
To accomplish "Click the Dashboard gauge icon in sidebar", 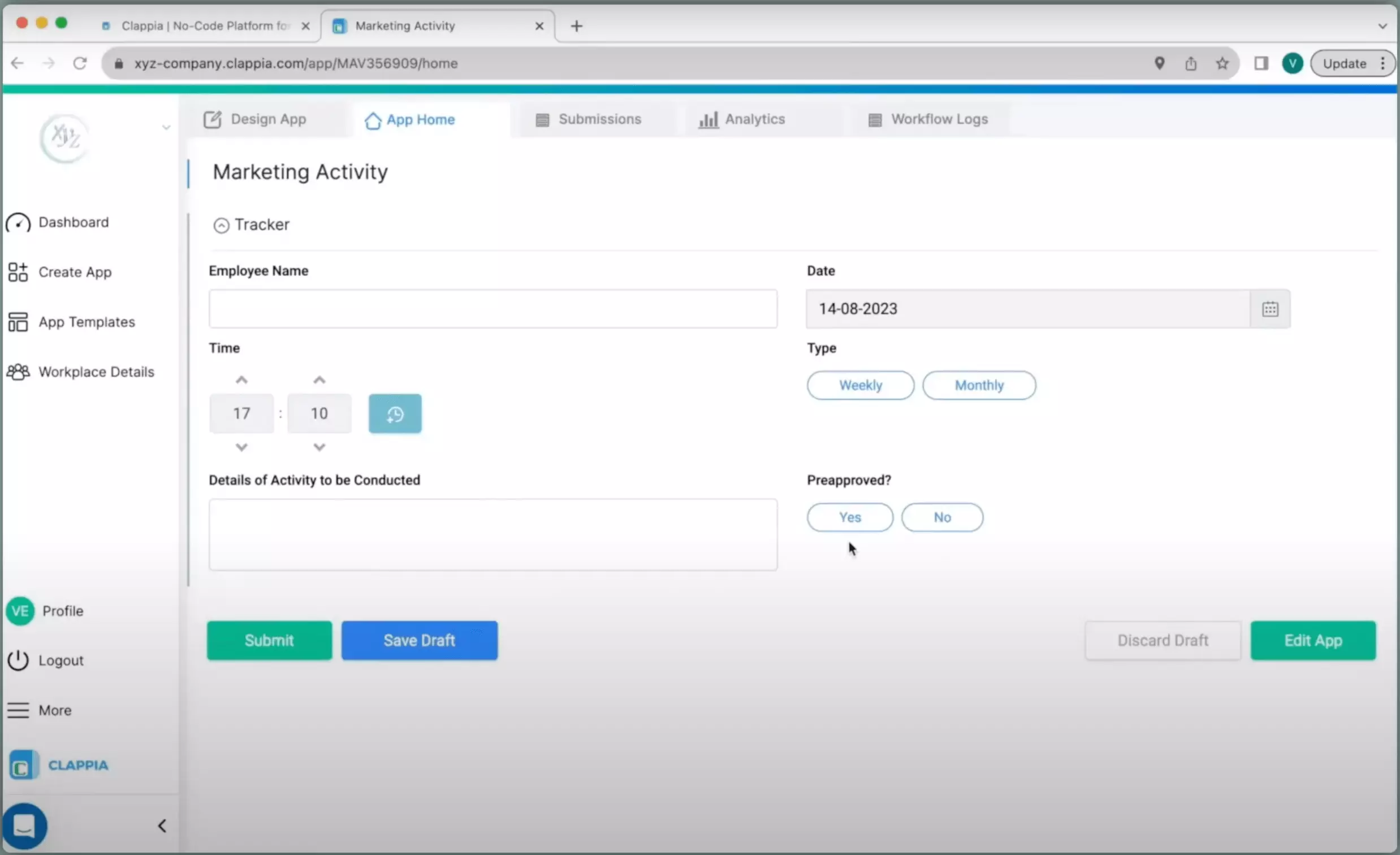I will (x=18, y=223).
